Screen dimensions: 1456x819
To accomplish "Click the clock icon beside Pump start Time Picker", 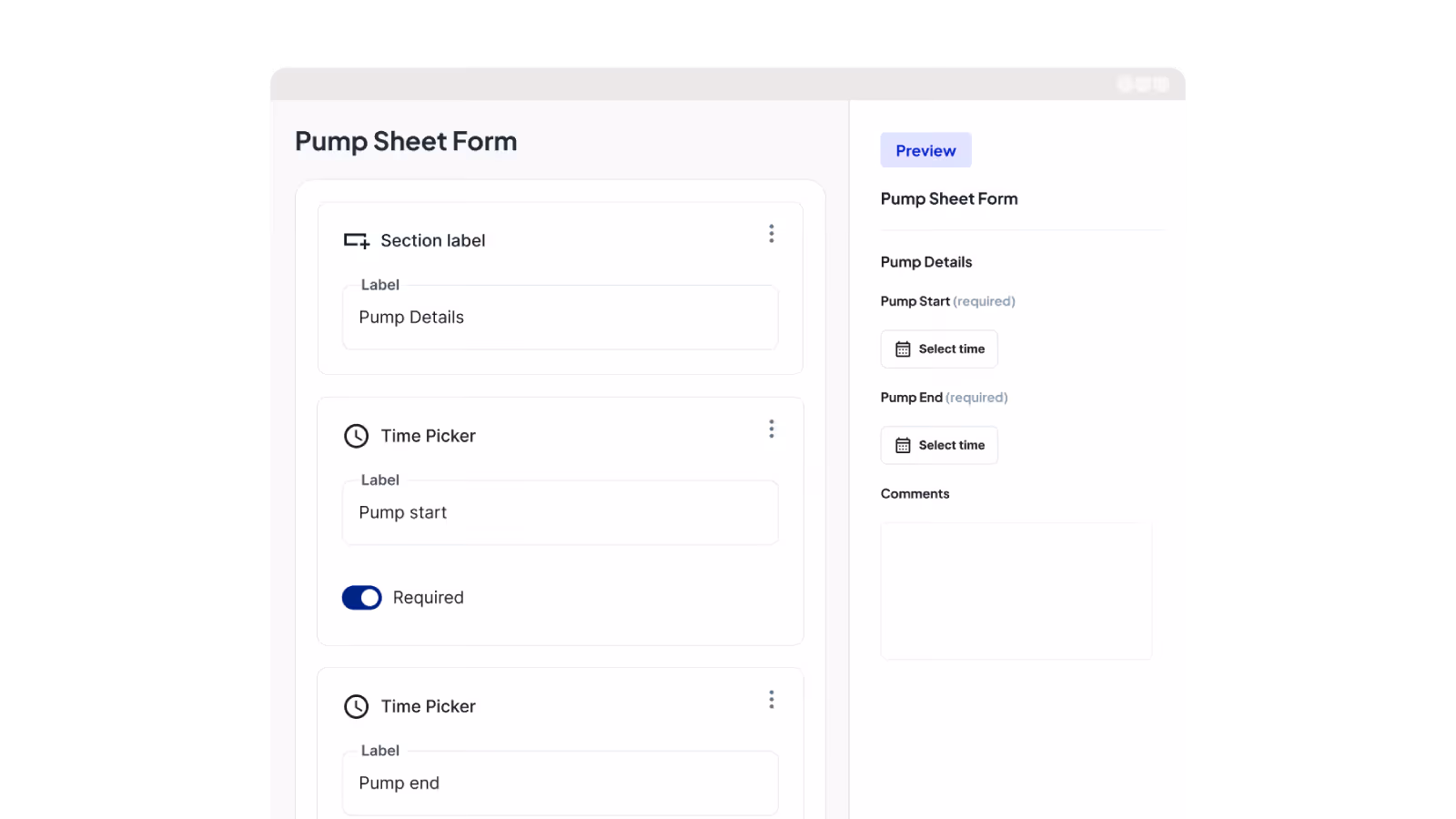I will (x=356, y=436).
